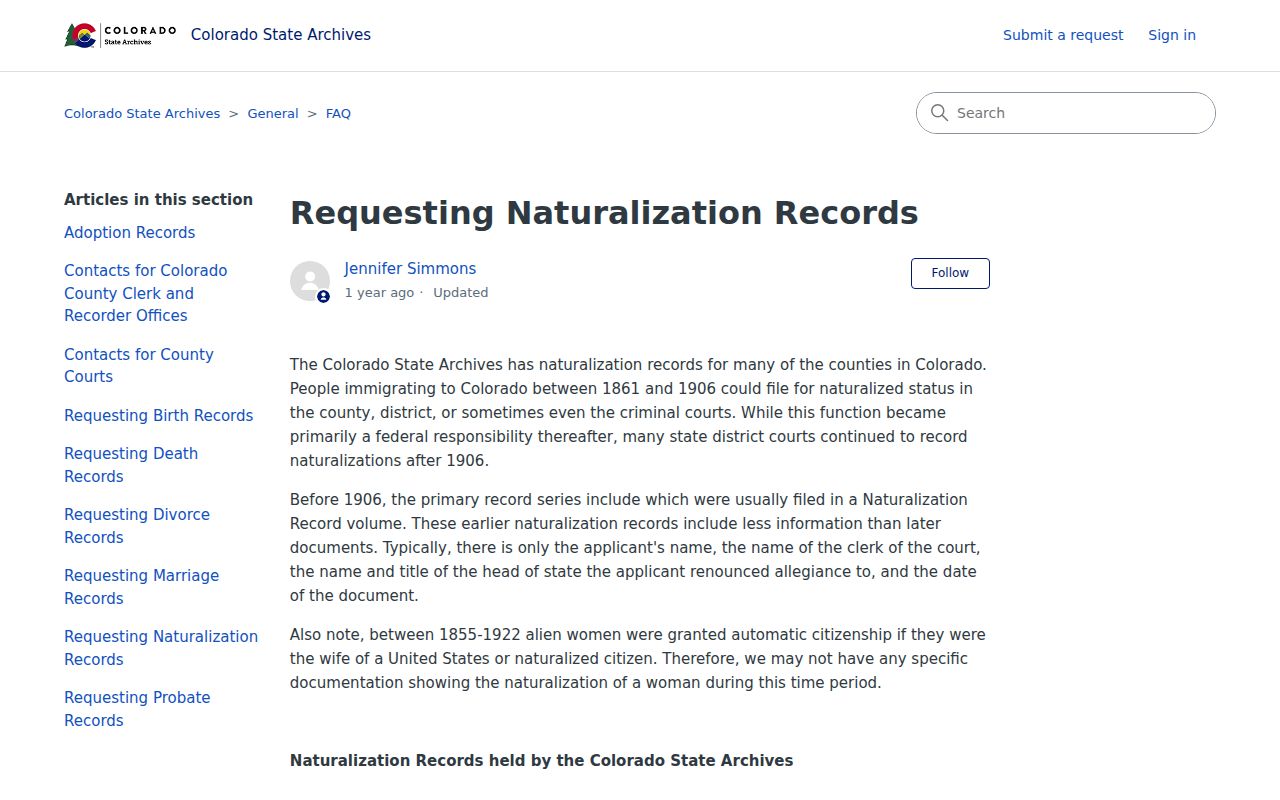Click the search magnifier icon
The width and height of the screenshot is (1280, 800).
click(939, 113)
